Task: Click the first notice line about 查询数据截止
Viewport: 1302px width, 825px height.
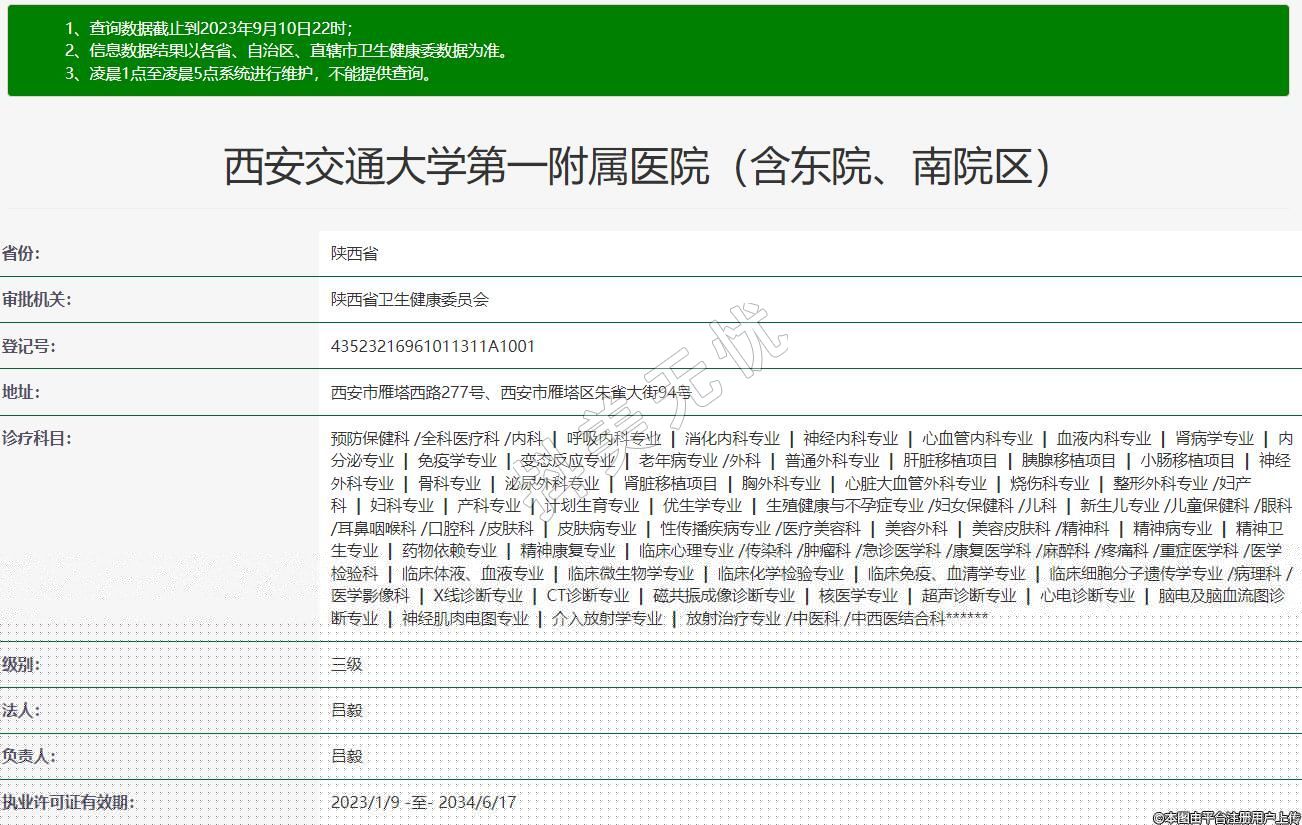Action: click(x=209, y=28)
